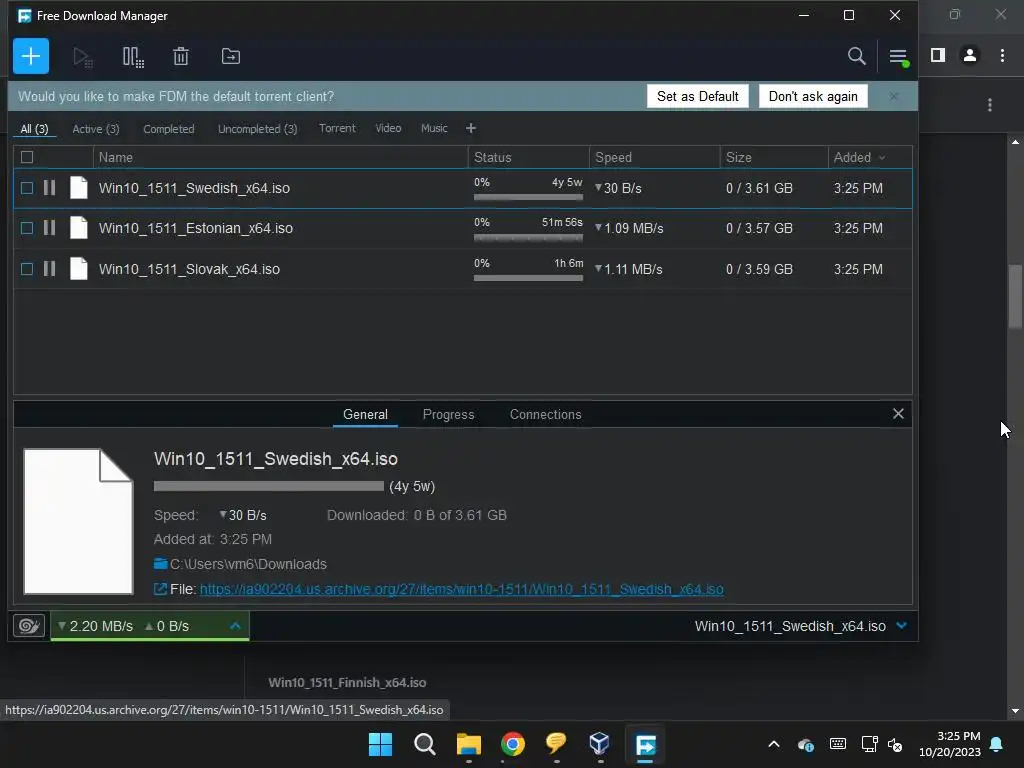Screen dimensions: 1024x768
Task: Pause the Win10_1511_Swedish_x64.iso download
Action: 50,188
